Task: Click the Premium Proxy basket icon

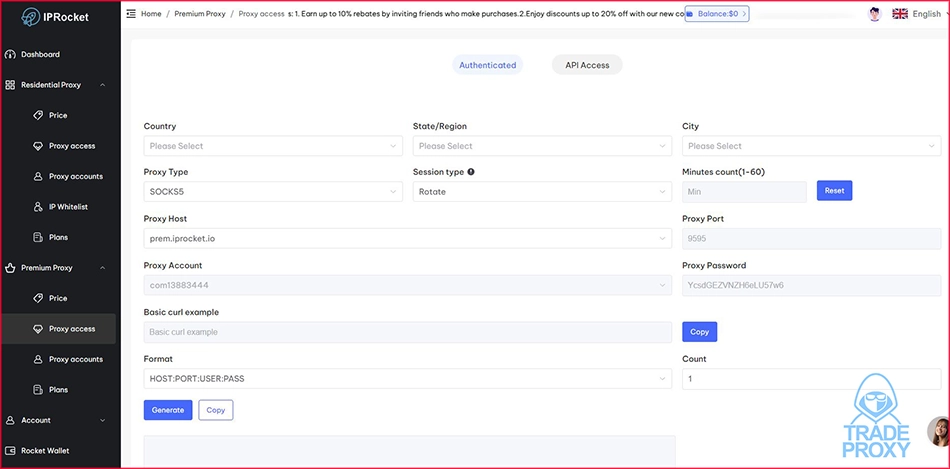Action: click(x=10, y=268)
